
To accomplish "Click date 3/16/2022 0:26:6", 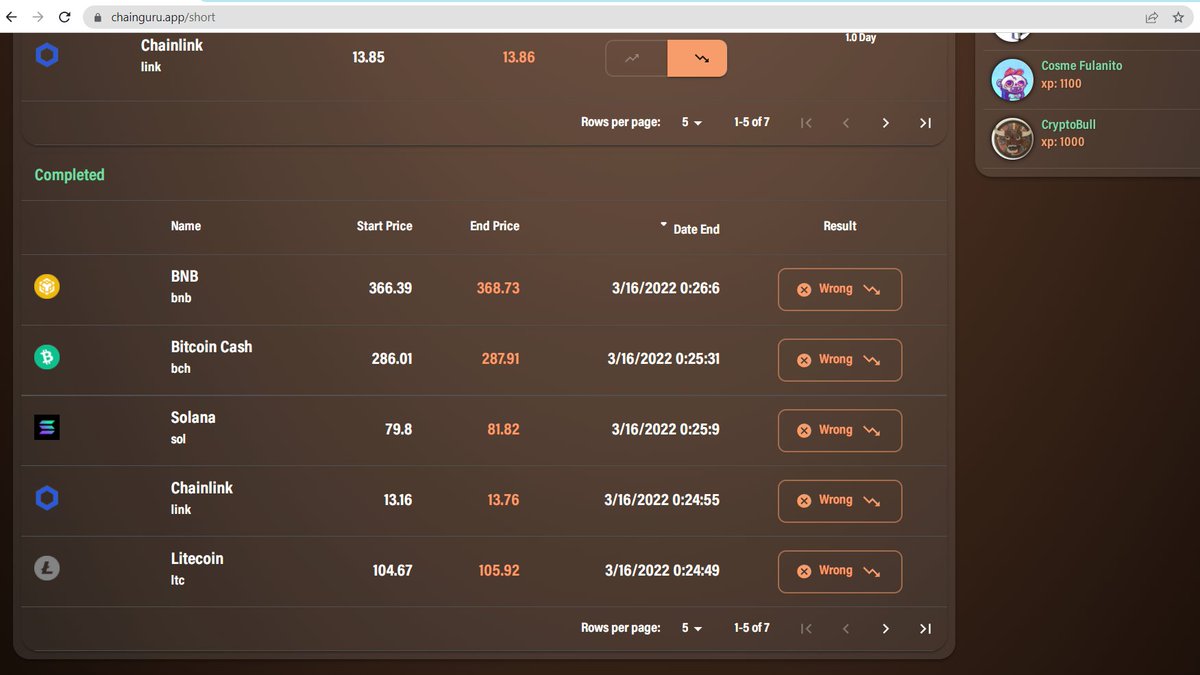I will (666, 288).
